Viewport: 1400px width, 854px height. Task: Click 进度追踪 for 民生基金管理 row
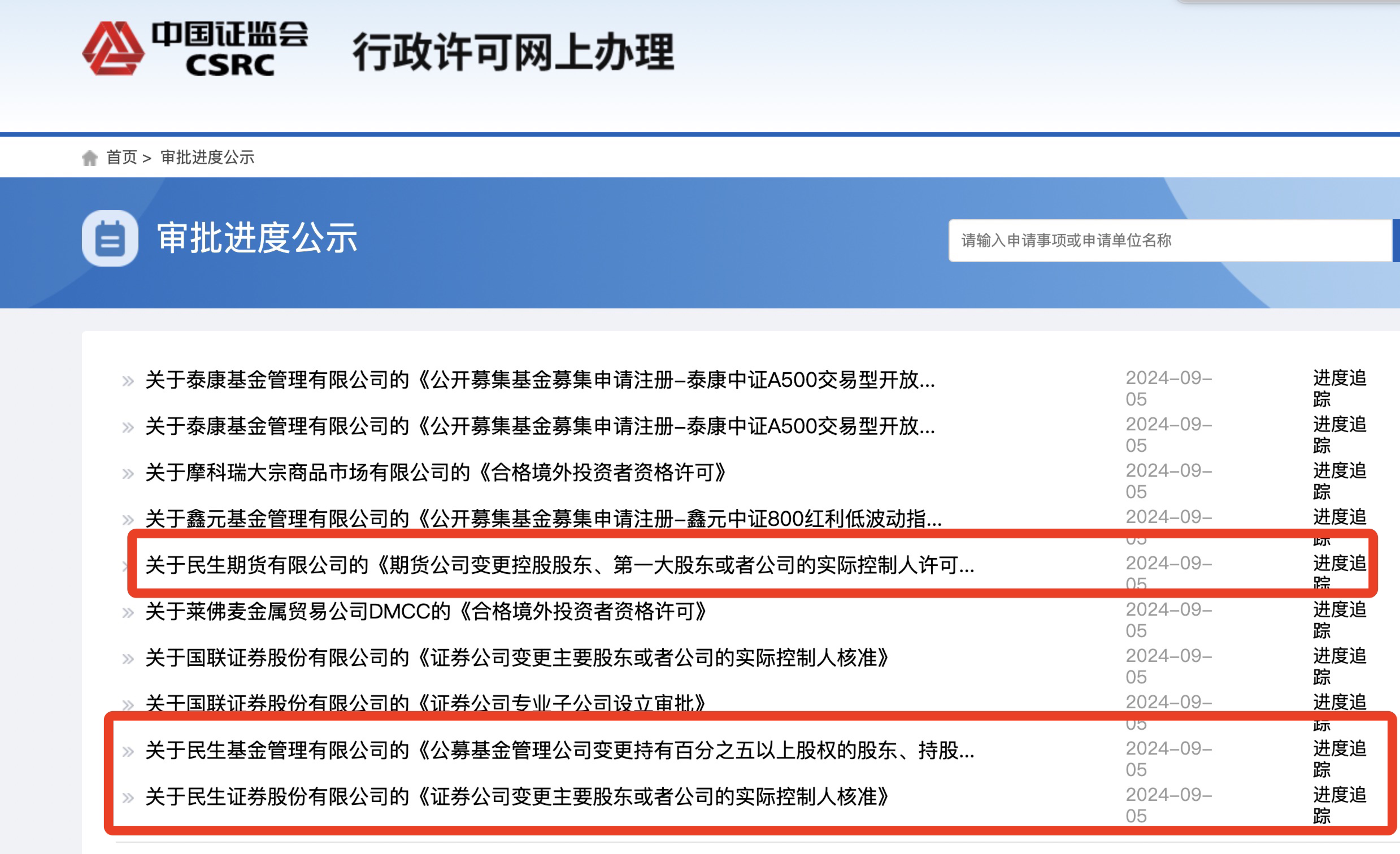click(x=1339, y=759)
